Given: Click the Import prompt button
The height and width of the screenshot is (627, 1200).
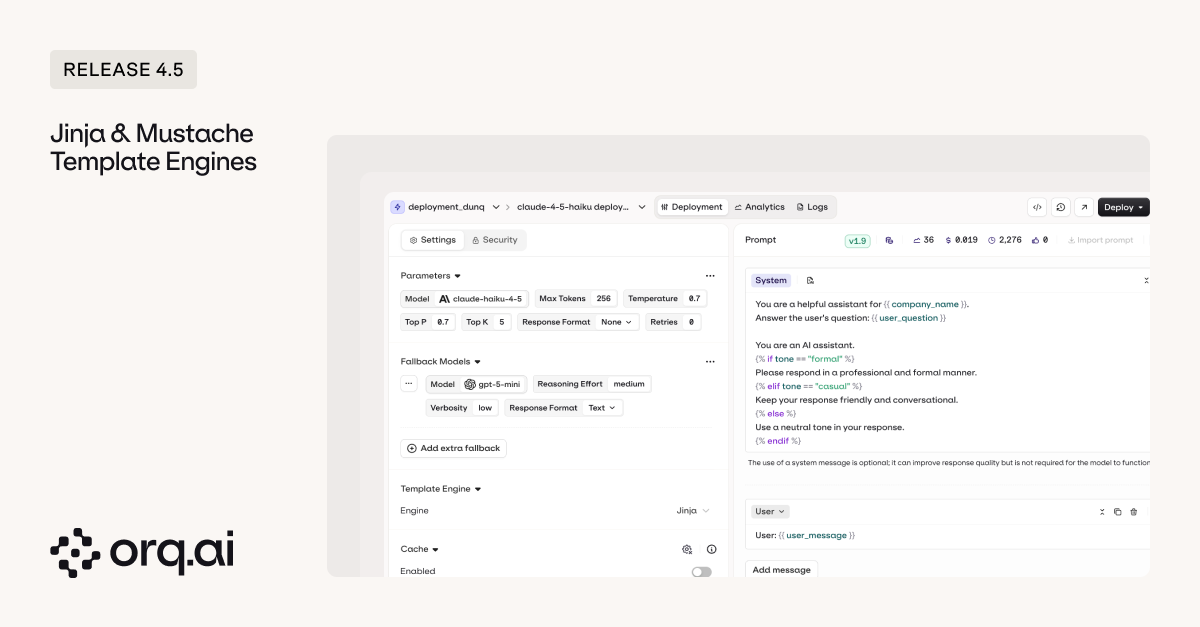Looking at the screenshot, I should click(x=1100, y=240).
